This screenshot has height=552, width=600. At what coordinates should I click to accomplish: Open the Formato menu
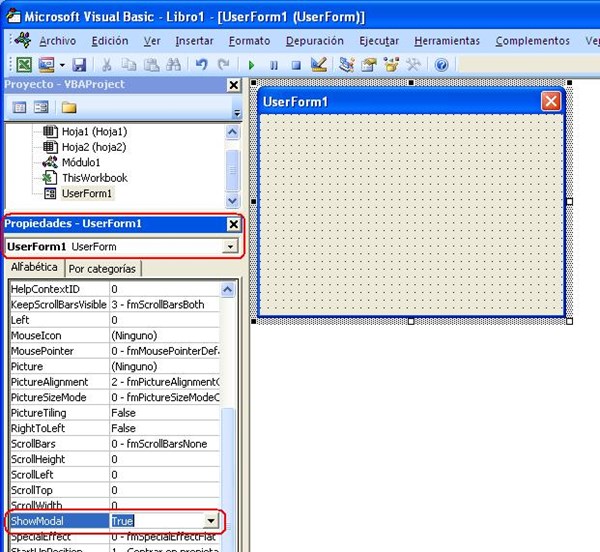click(249, 41)
